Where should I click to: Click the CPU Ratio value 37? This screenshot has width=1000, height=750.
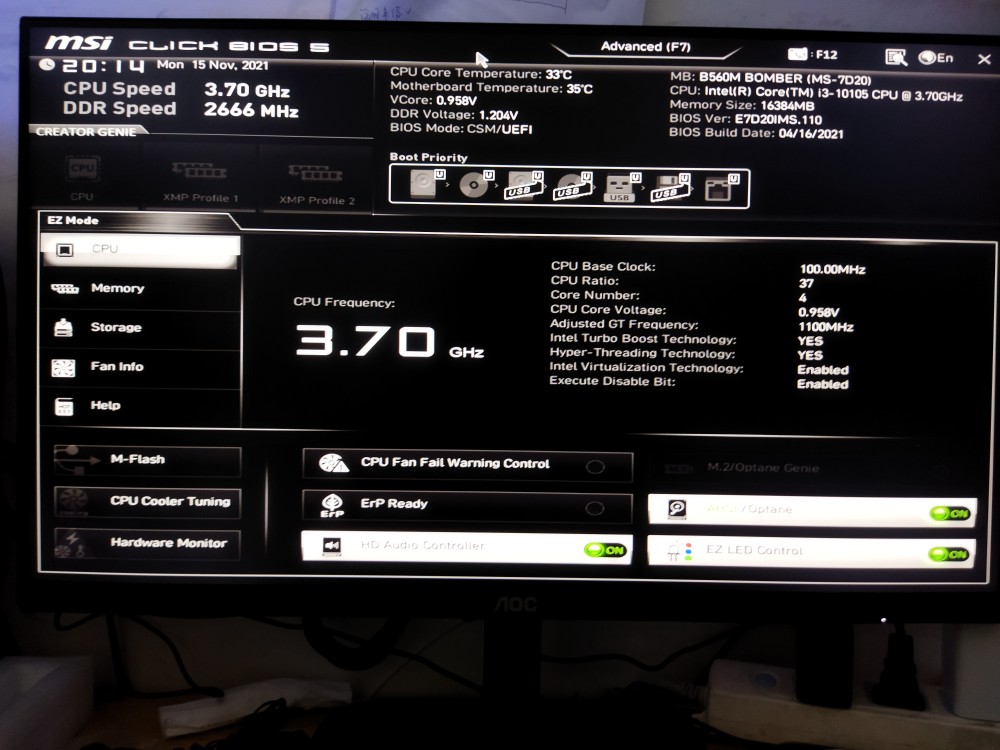tap(806, 283)
